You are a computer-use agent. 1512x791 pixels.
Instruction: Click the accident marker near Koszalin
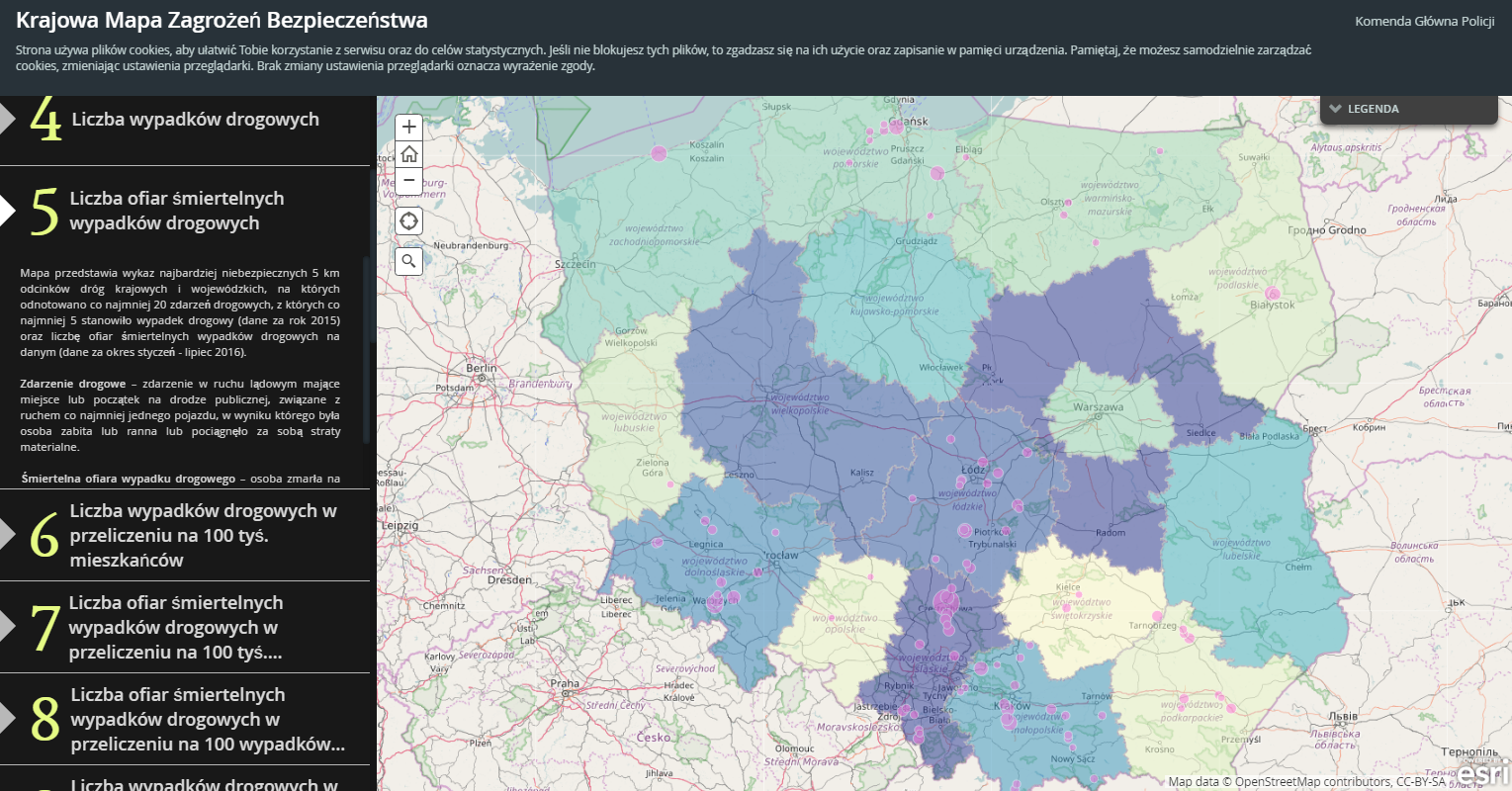660,152
